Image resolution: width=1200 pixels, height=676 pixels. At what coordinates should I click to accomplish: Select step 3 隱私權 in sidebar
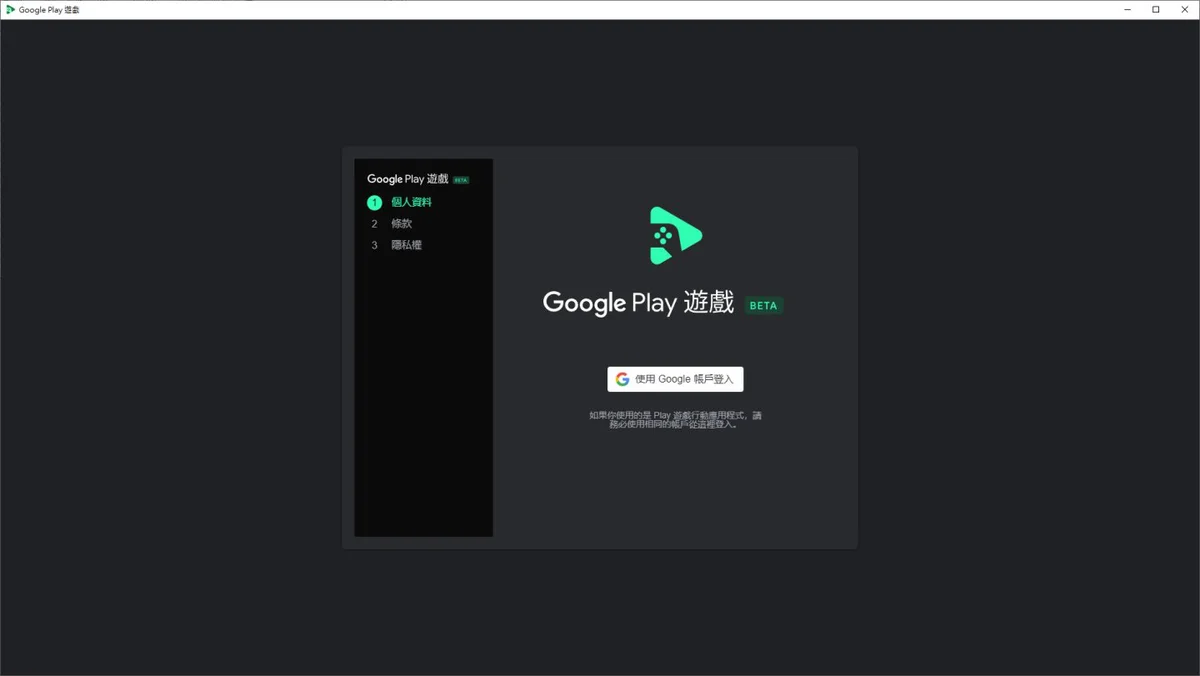tap(396, 245)
